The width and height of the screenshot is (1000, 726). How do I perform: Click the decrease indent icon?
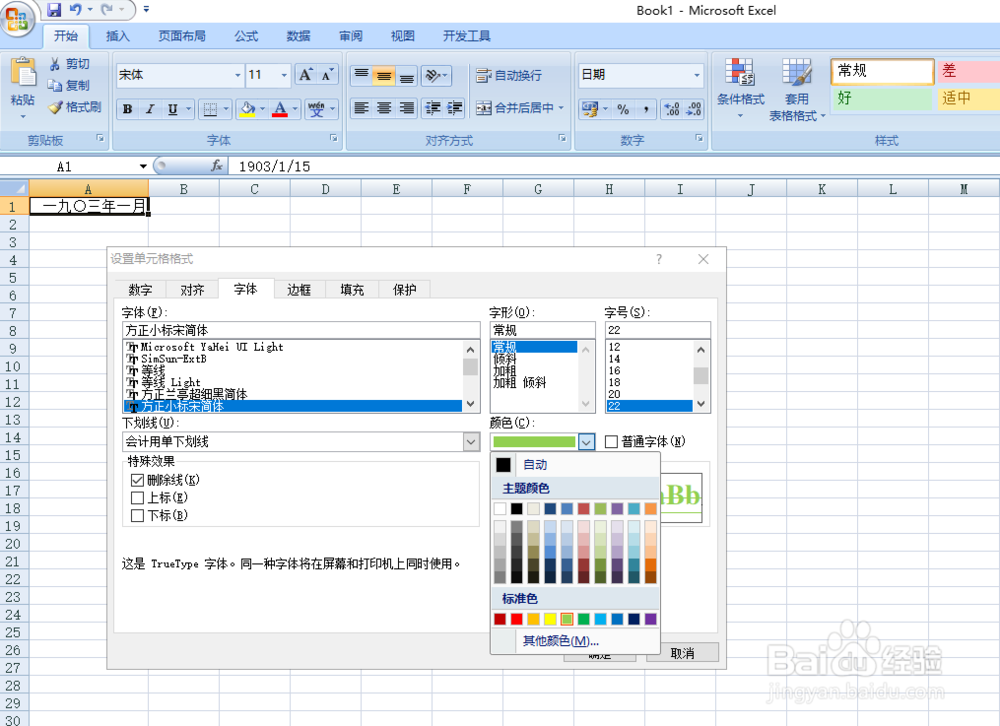pos(433,108)
